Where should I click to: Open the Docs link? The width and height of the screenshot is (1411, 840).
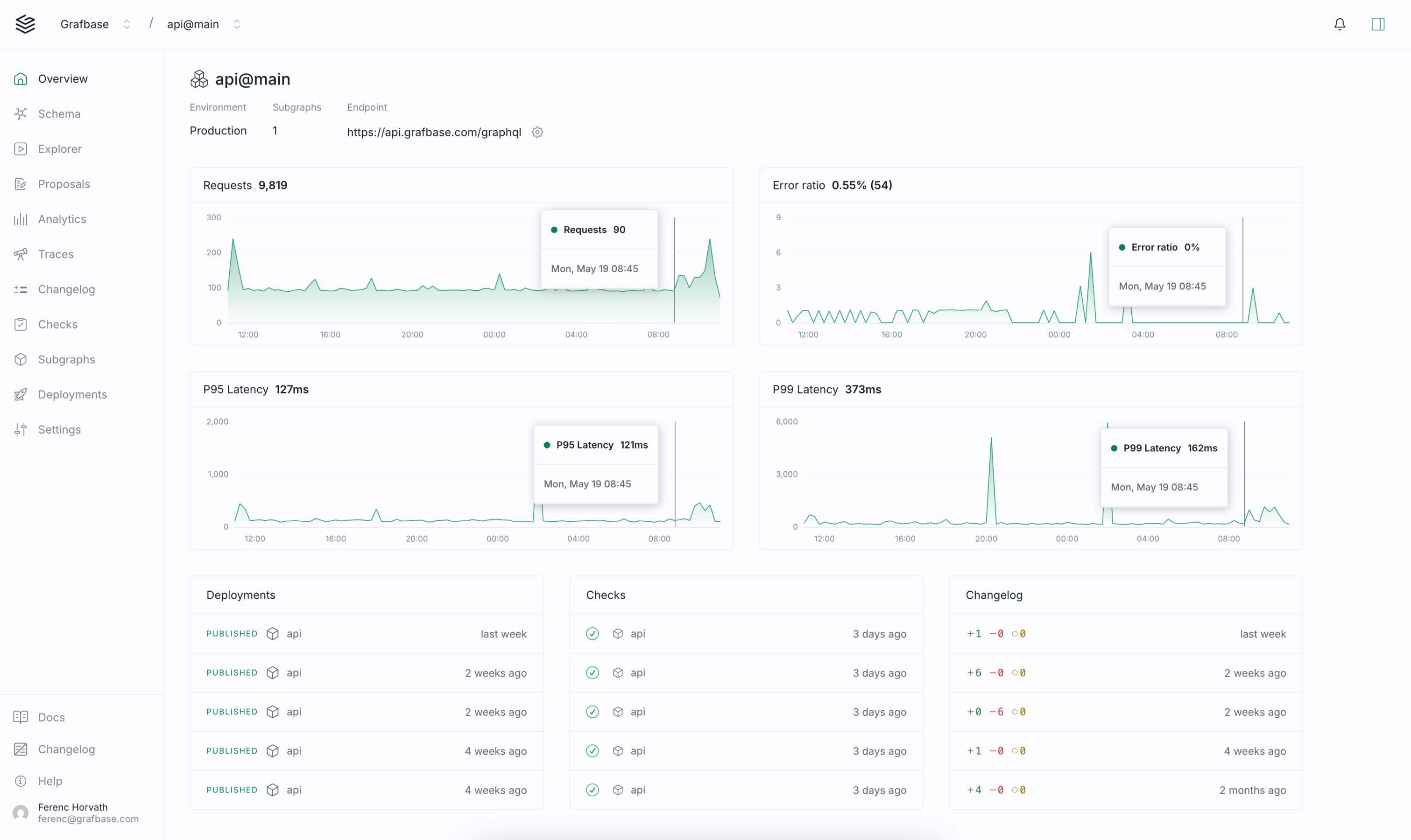pos(51,717)
